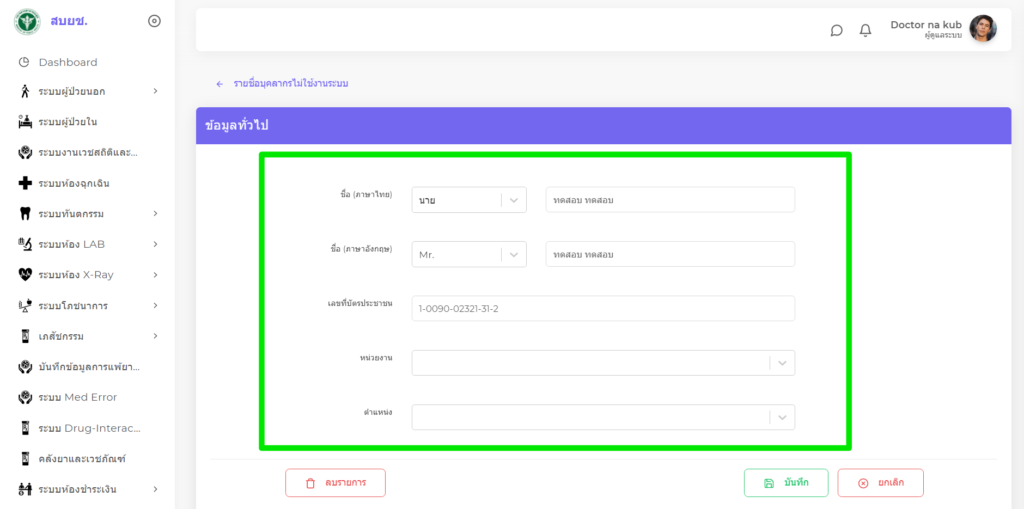Click the Dashboard clock icon
Image resolution: width=1024 pixels, height=509 pixels.
click(24, 62)
